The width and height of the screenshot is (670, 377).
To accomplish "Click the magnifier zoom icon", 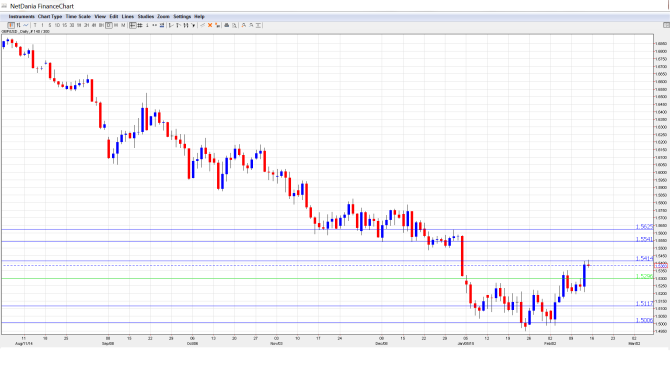I will click(235, 25).
